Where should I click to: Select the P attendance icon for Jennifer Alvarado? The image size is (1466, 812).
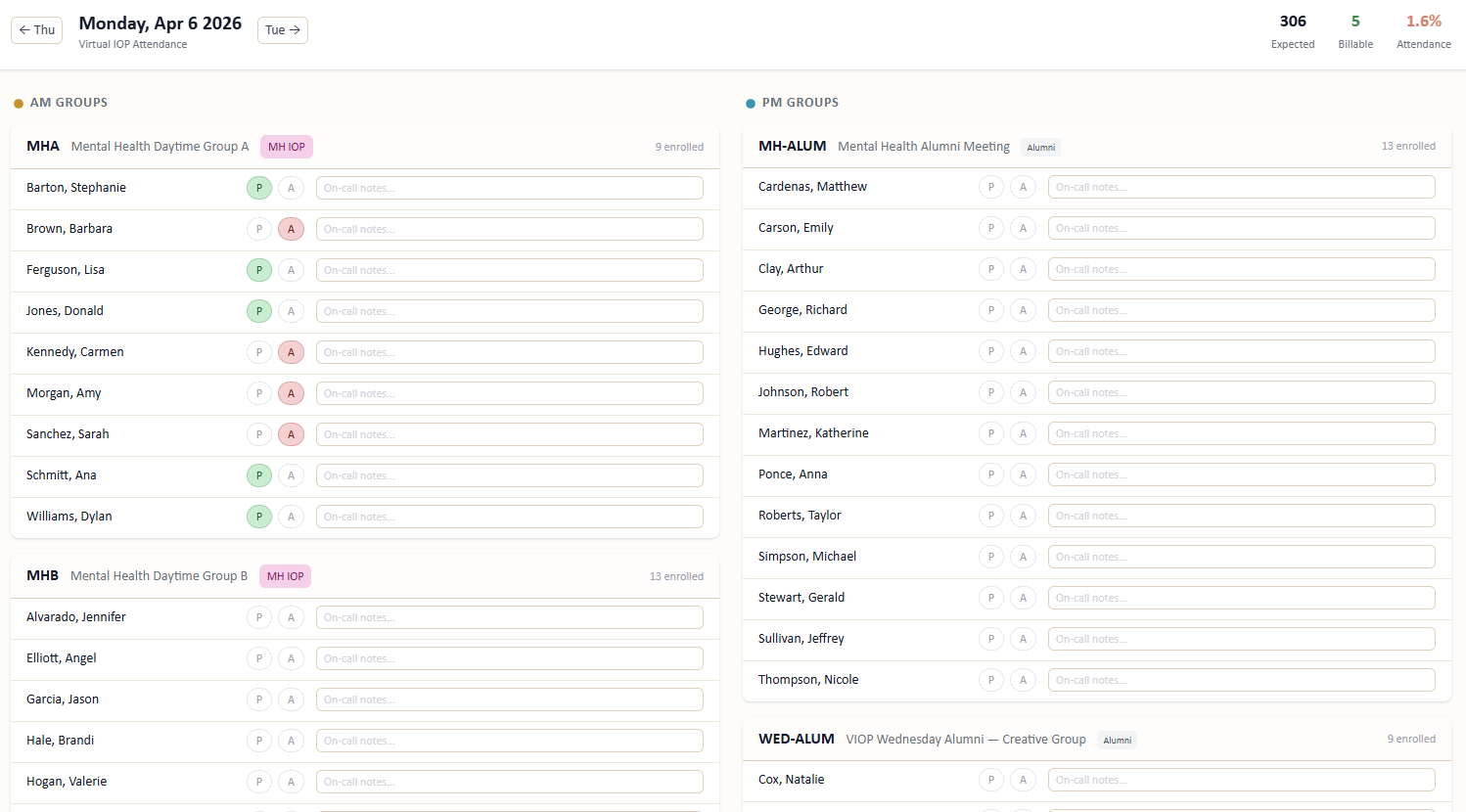258,616
